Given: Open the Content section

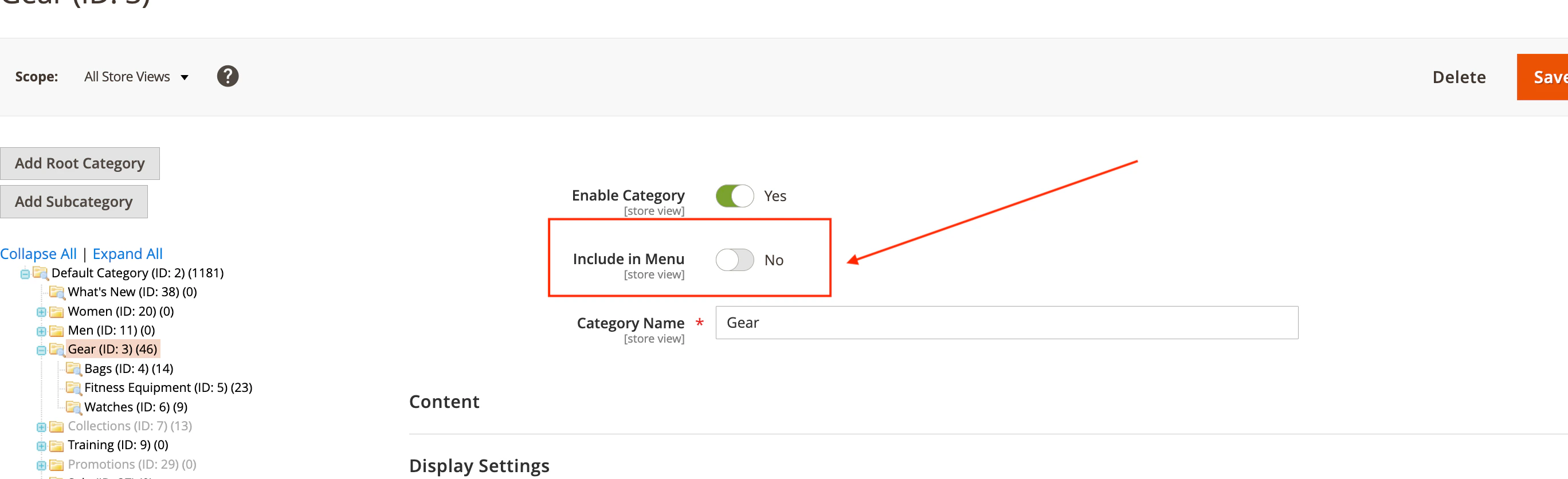Looking at the screenshot, I should (444, 402).
